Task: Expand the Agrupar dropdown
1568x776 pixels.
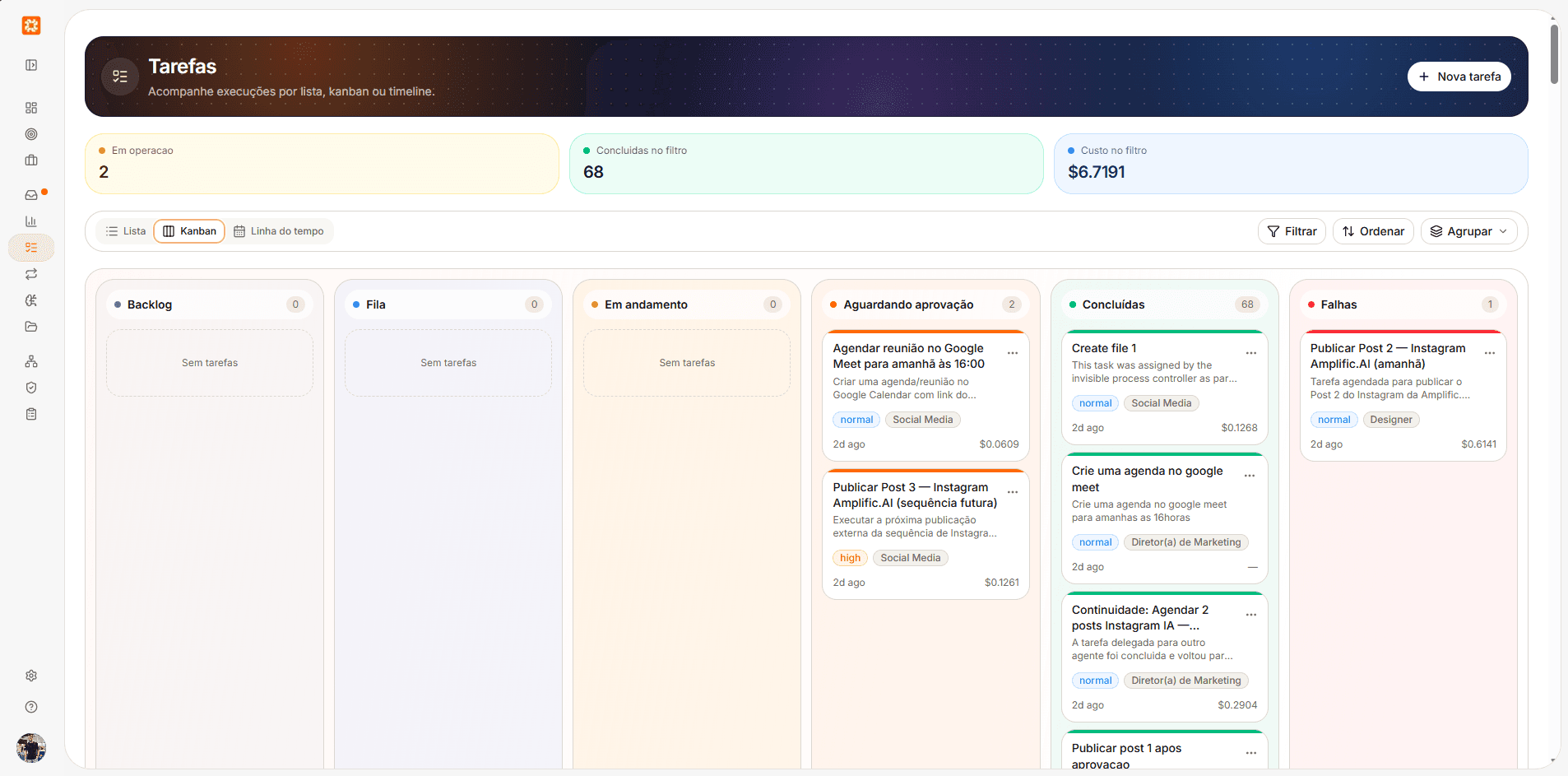Action: pos(1468,231)
